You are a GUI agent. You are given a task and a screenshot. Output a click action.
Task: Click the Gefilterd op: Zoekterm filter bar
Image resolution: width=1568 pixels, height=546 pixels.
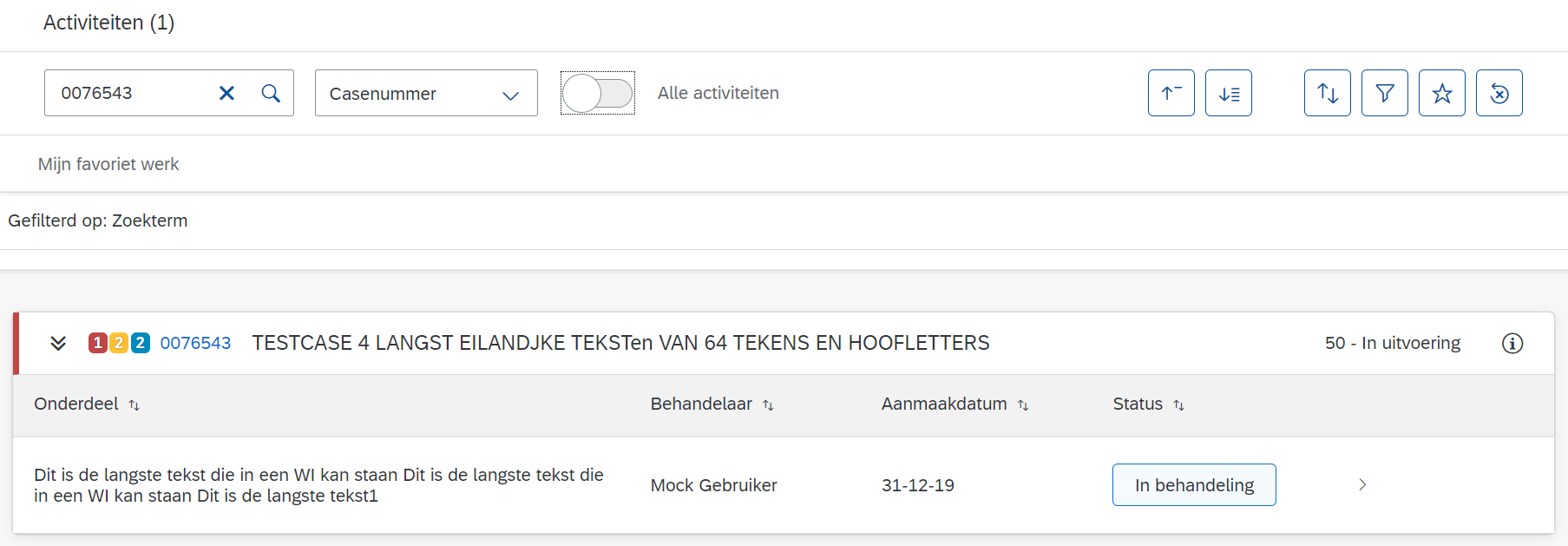[x=98, y=220]
